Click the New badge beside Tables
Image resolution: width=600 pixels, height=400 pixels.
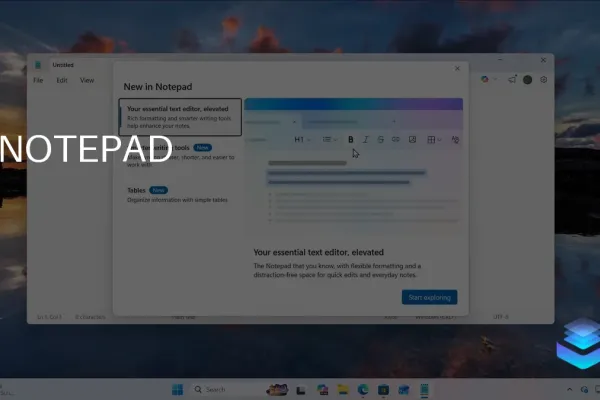coord(158,190)
